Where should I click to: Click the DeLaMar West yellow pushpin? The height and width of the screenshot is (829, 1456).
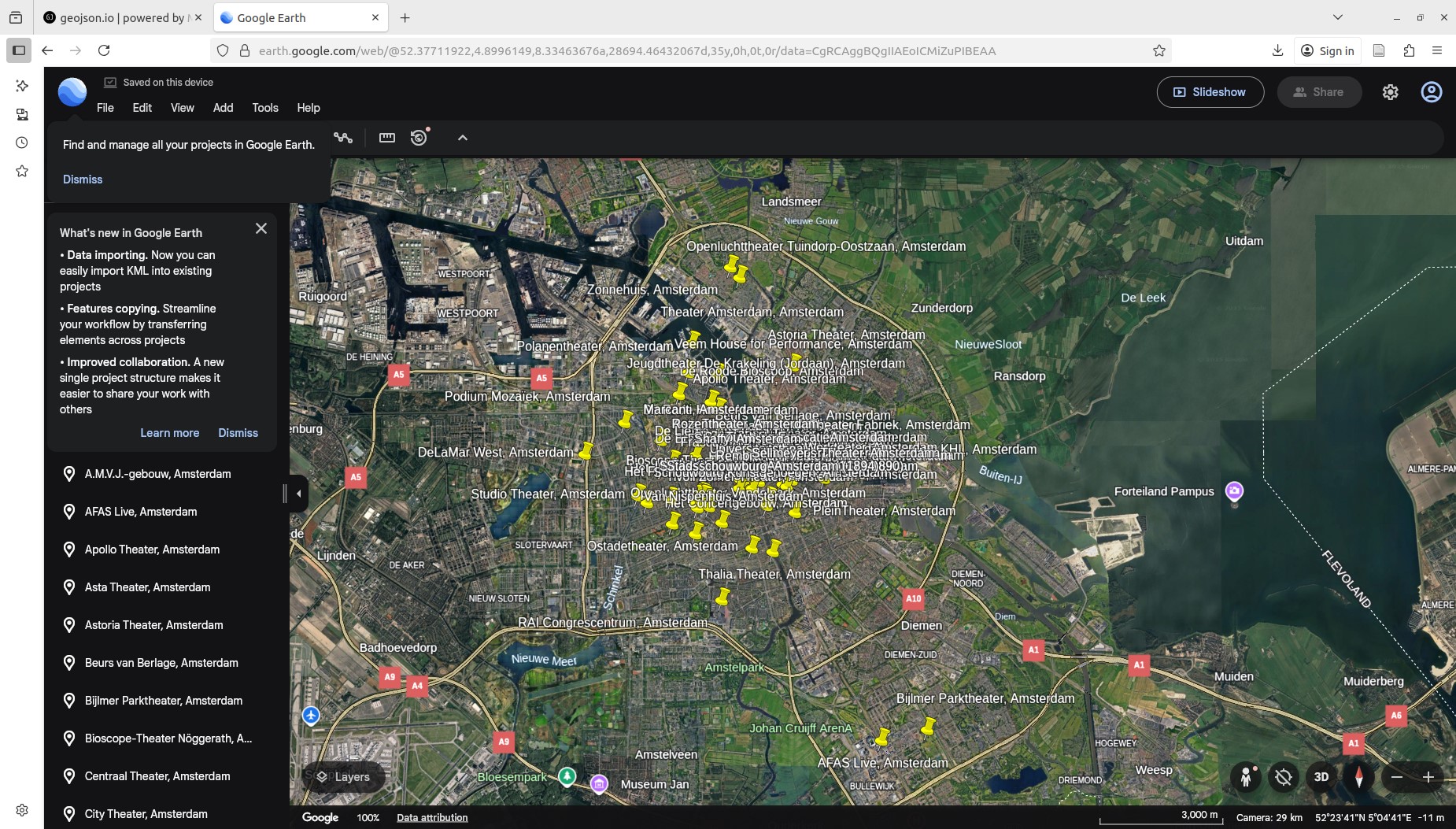(586, 451)
